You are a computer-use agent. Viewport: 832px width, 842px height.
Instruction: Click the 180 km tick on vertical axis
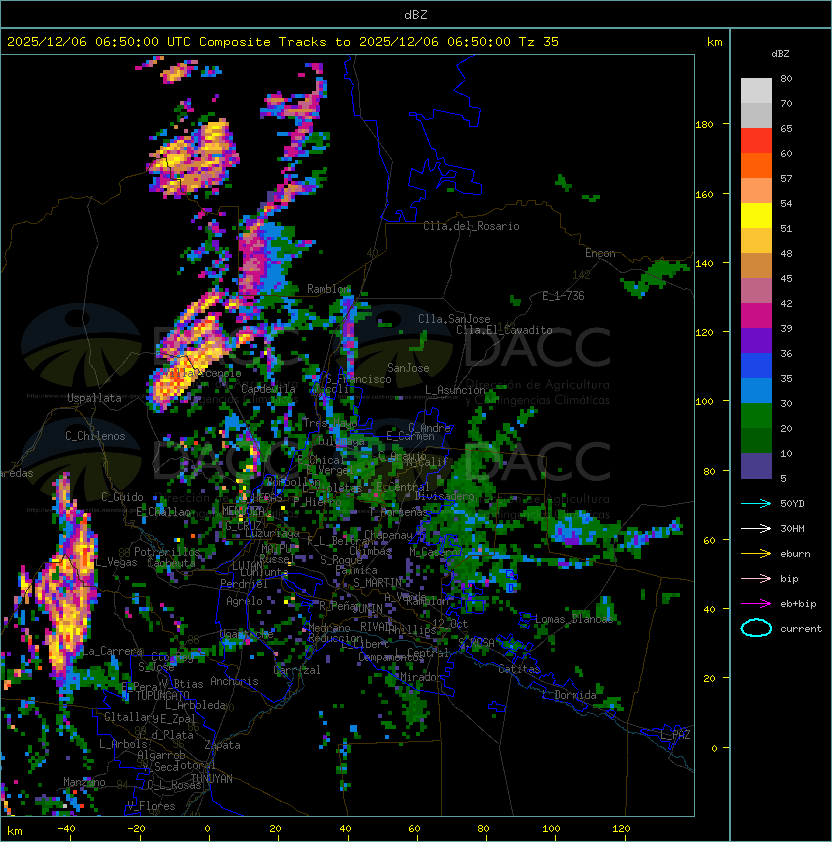click(x=704, y=124)
